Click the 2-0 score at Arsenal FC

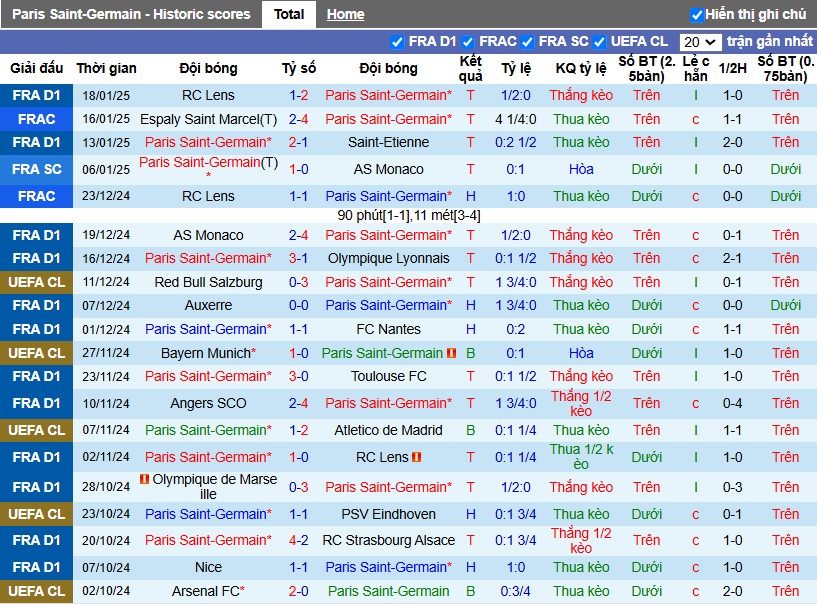point(299,591)
